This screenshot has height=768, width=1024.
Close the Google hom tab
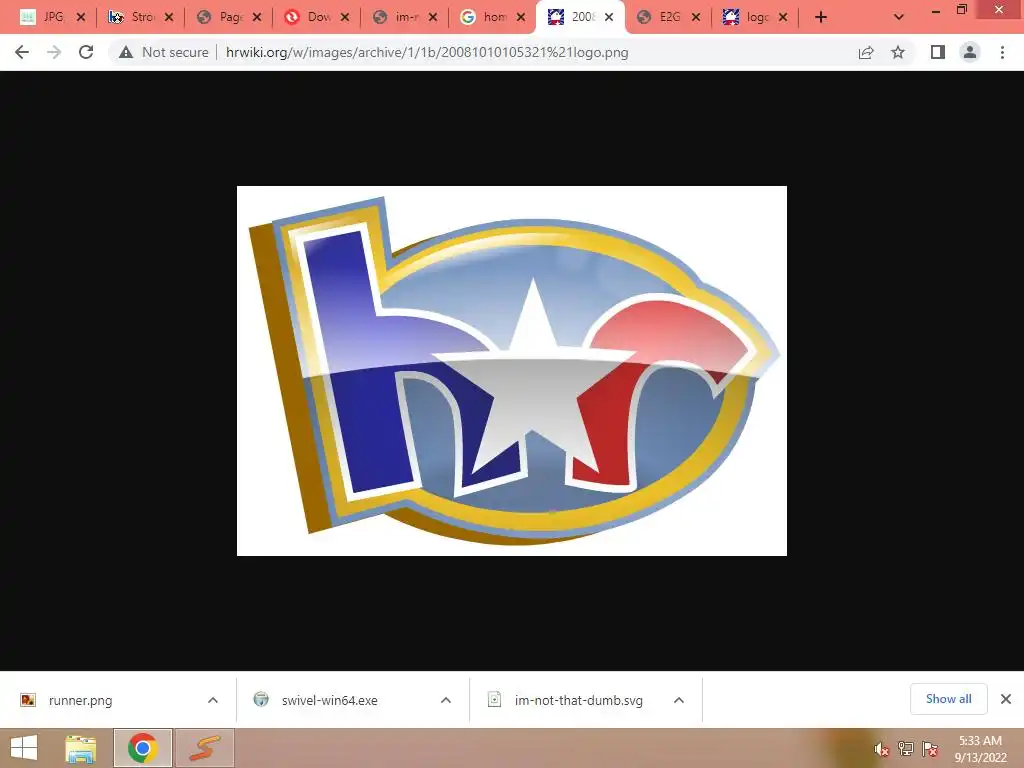tap(521, 17)
